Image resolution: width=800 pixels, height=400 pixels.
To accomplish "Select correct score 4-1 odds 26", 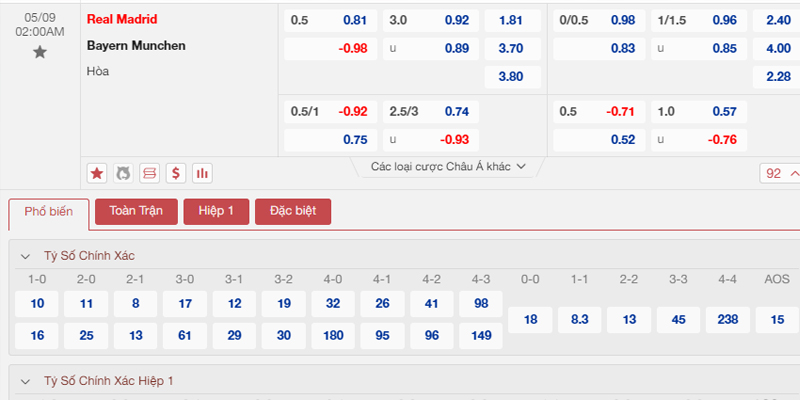I will pyautogui.click(x=382, y=304).
